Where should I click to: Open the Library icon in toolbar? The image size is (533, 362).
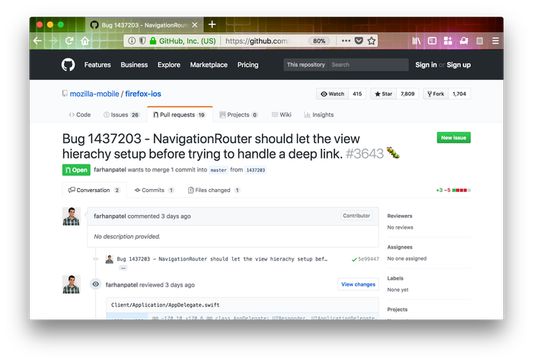[416, 41]
